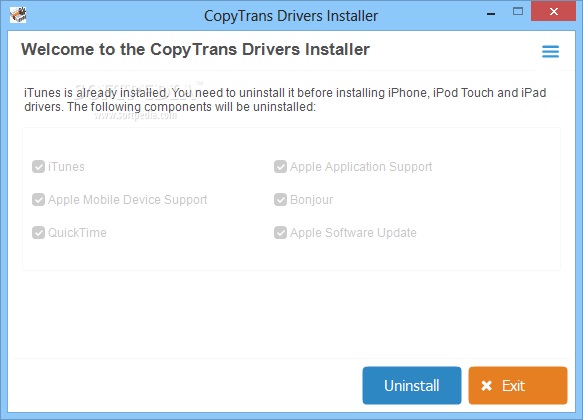This screenshot has height=420, width=583.
Task: Close the CopyTrans Drivers Installer window
Action: pyautogui.click(x=553, y=12)
